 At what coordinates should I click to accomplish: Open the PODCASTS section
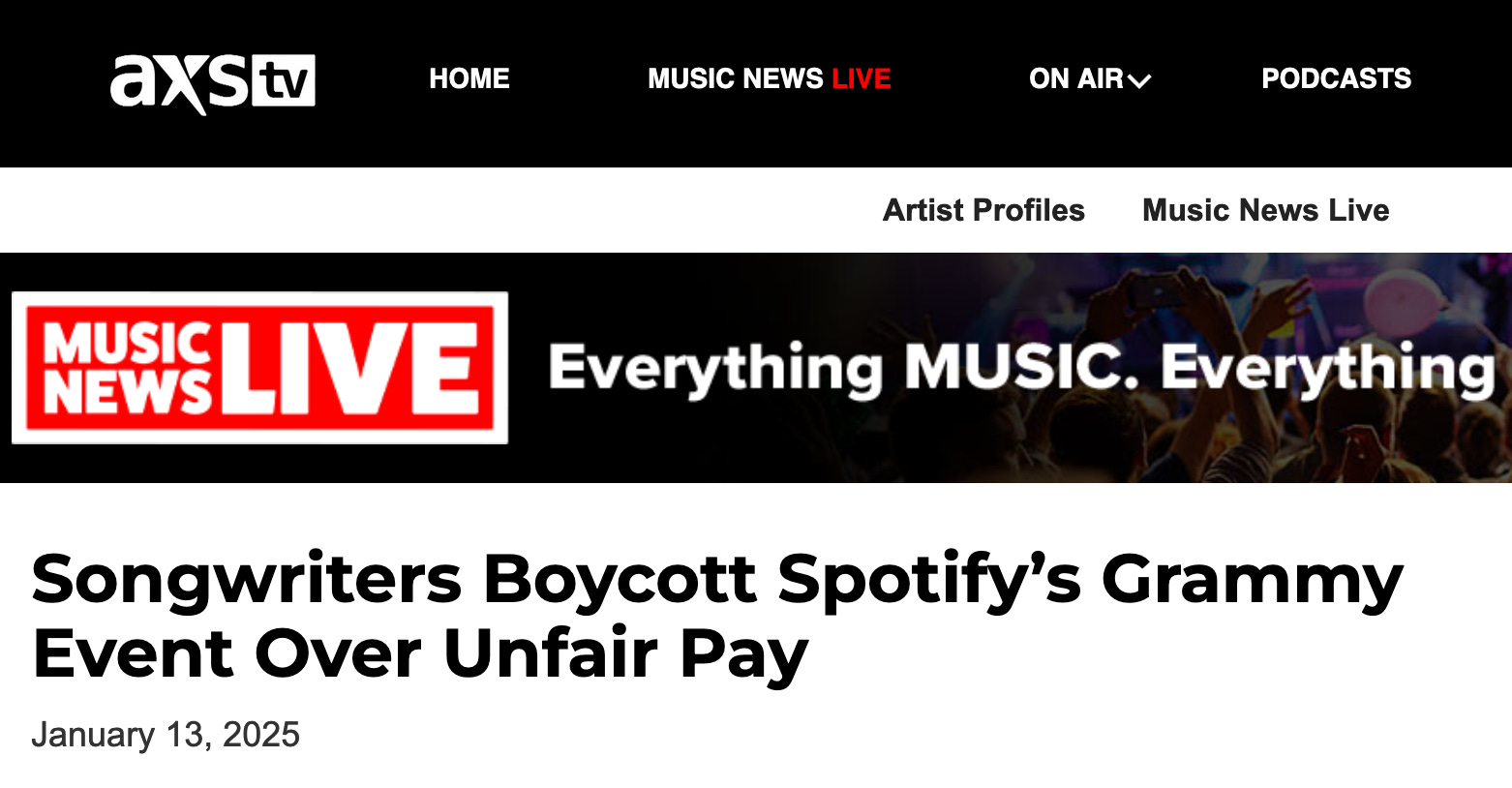click(1336, 78)
